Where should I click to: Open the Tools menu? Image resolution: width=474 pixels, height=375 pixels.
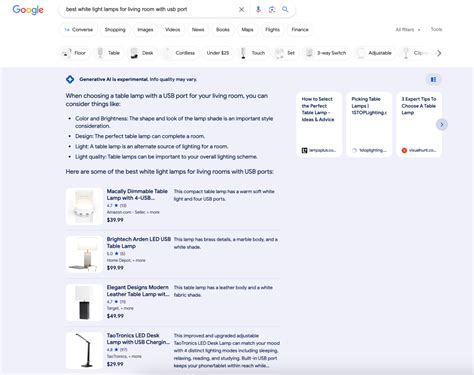tap(436, 29)
